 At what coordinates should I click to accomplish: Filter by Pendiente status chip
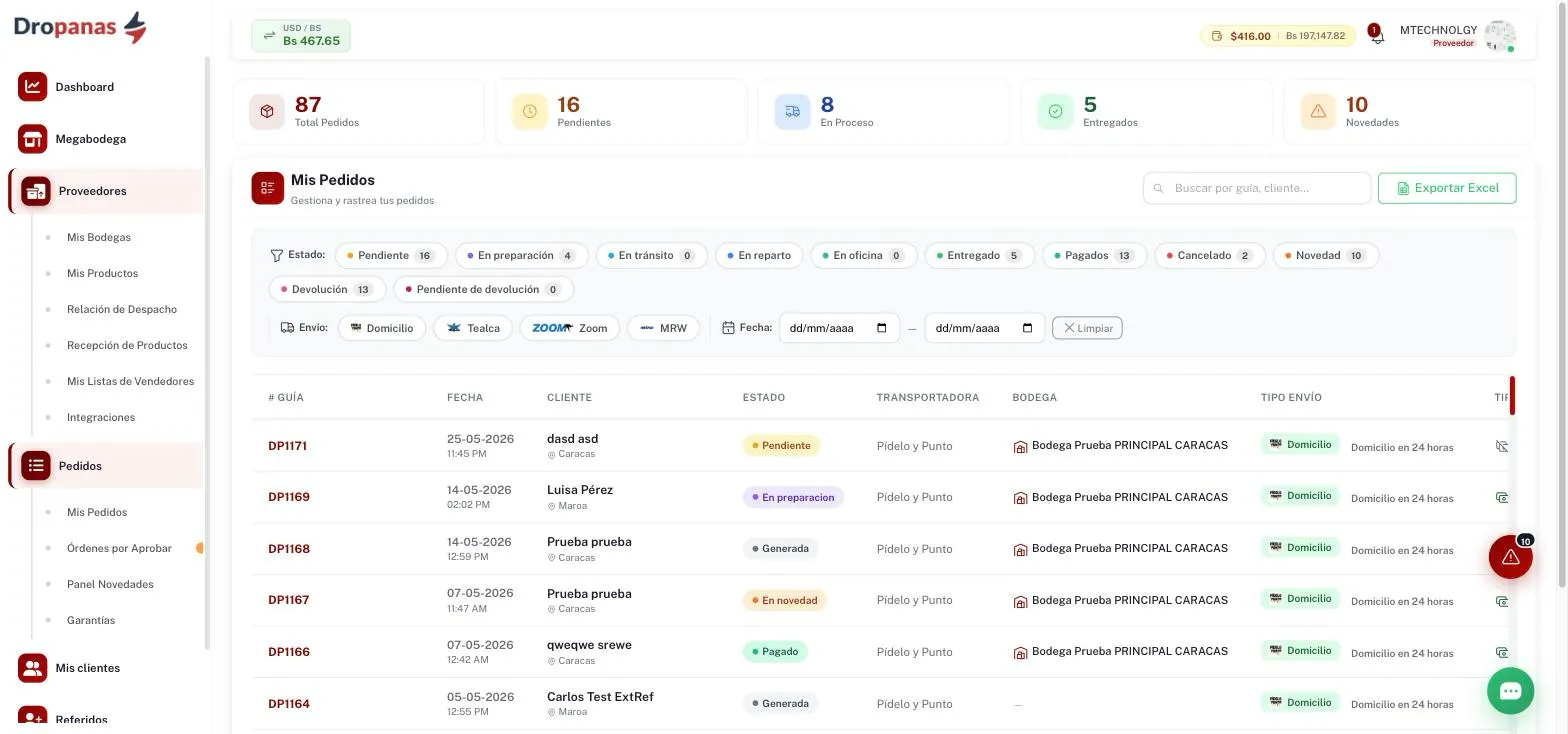pyautogui.click(x=391, y=256)
